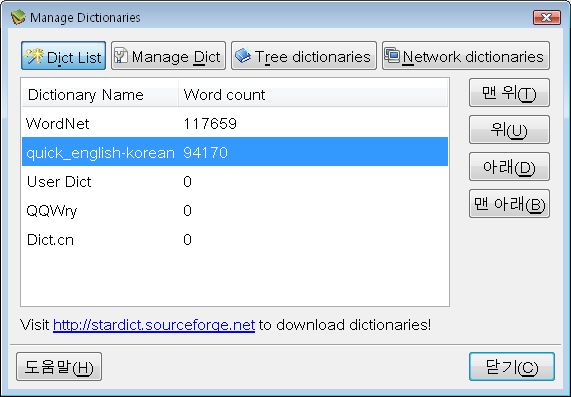This screenshot has width=571, height=397.
Task: Click the Dict.cn word count 0
Action: click(187, 240)
